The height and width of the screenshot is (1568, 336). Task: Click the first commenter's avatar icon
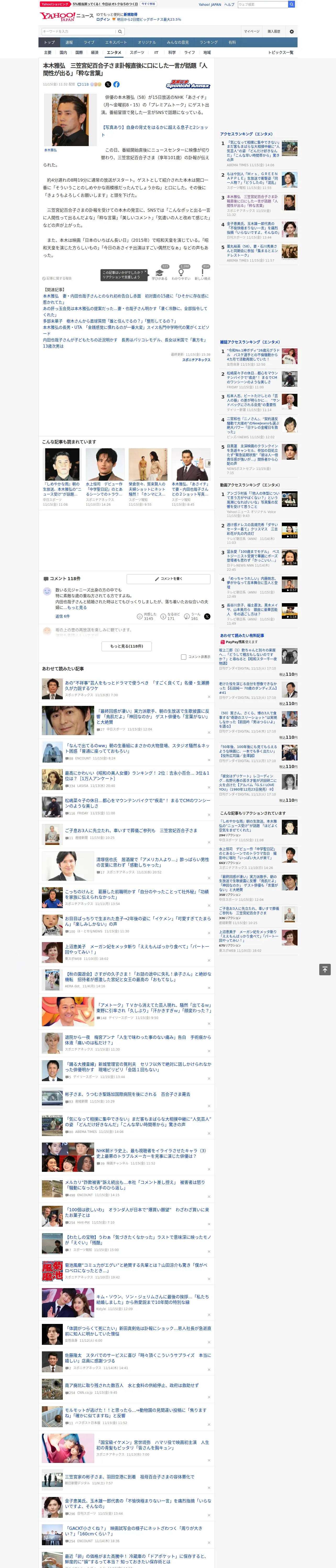[x=47, y=591]
